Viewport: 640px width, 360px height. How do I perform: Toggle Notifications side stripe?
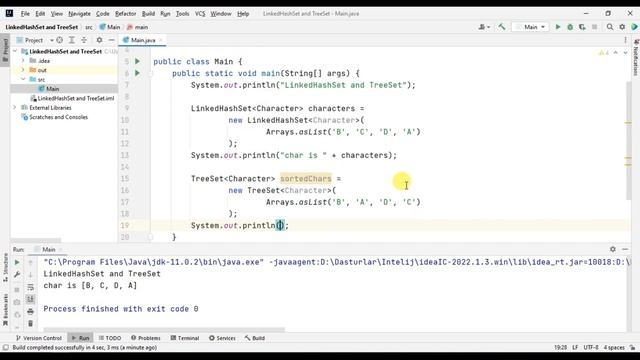636,57
